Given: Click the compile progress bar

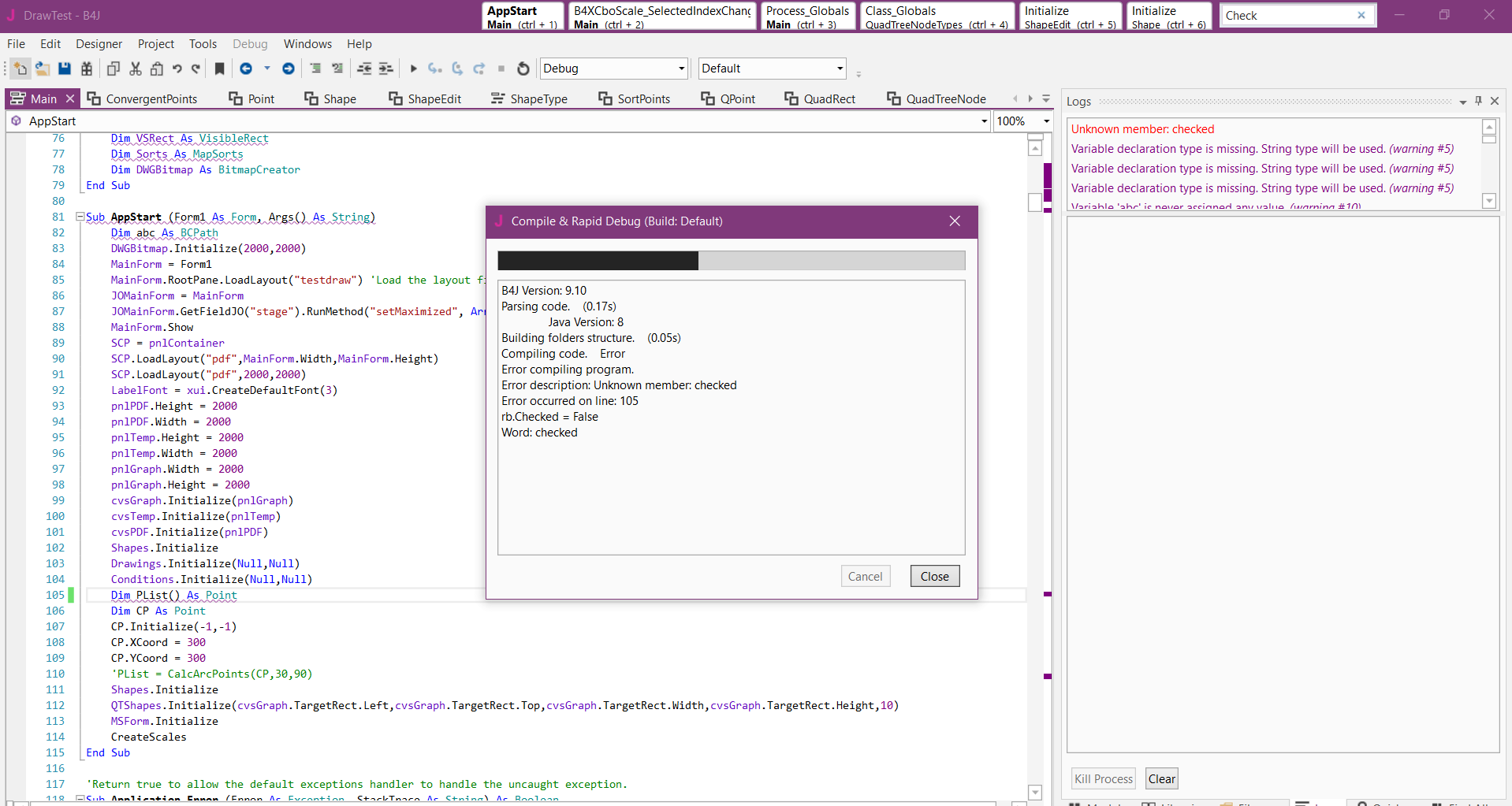Looking at the screenshot, I should [731, 261].
